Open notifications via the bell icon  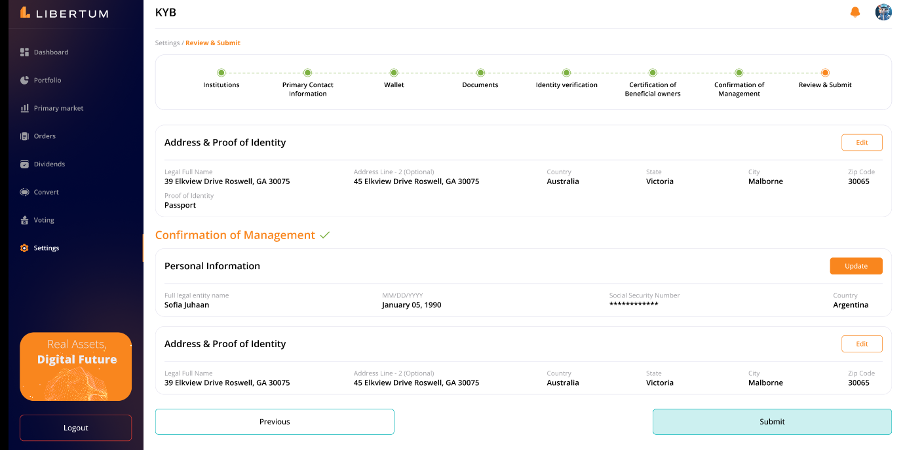(x=855, y=12)
